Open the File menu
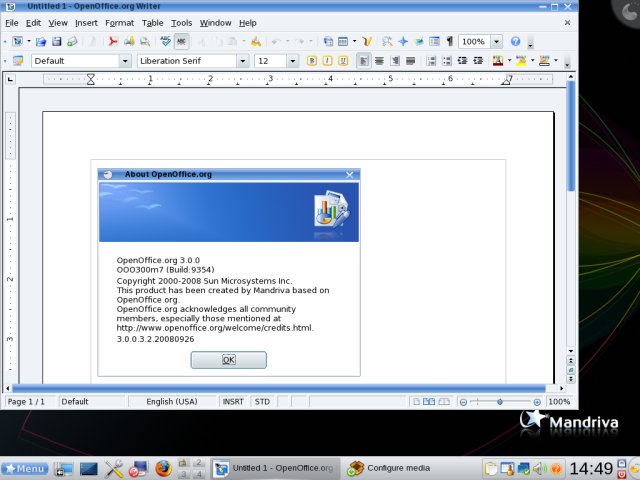 click(11, 23)
